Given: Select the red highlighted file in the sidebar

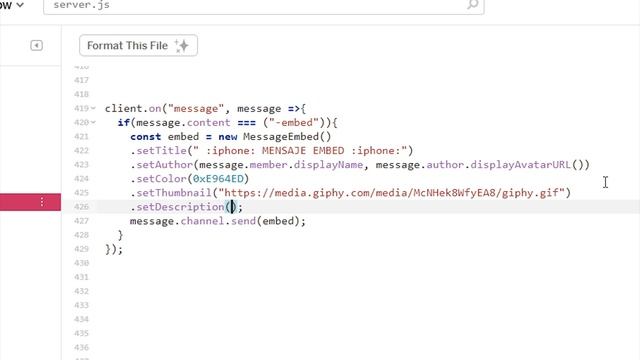Looking at the screenshot, I should [x=30, y=202].
